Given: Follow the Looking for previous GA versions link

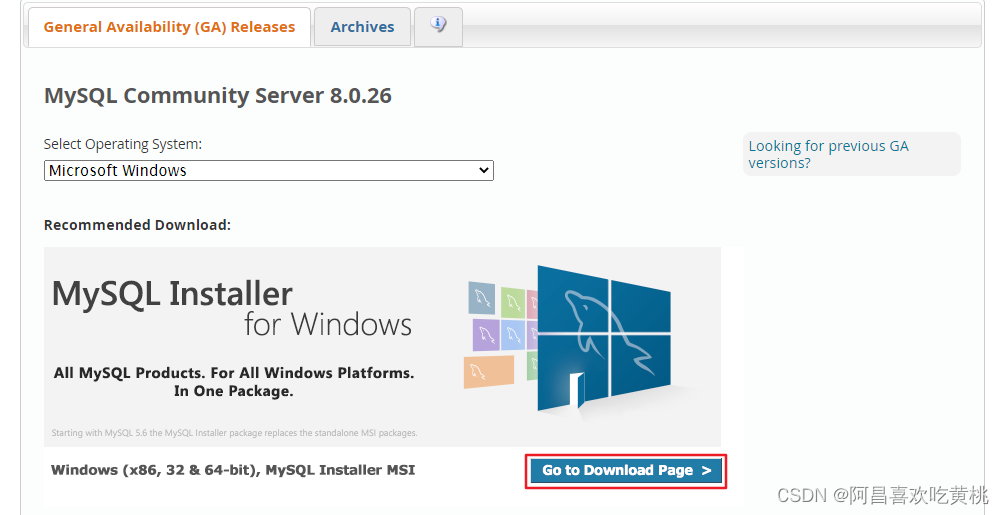Looking at the screenshot, I should (829, 154).
